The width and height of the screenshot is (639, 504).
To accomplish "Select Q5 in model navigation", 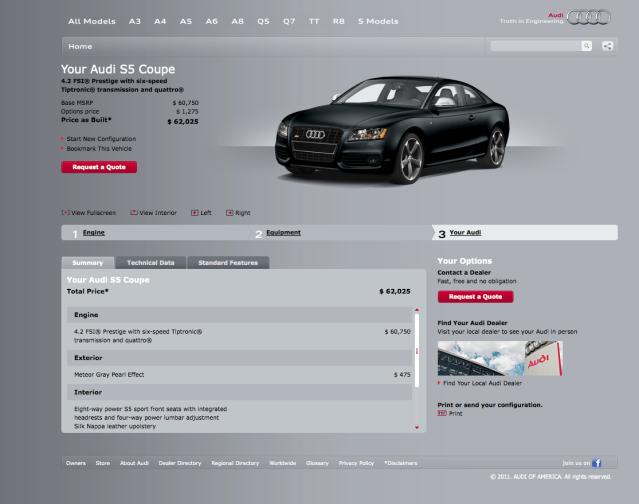I will 263,21.
